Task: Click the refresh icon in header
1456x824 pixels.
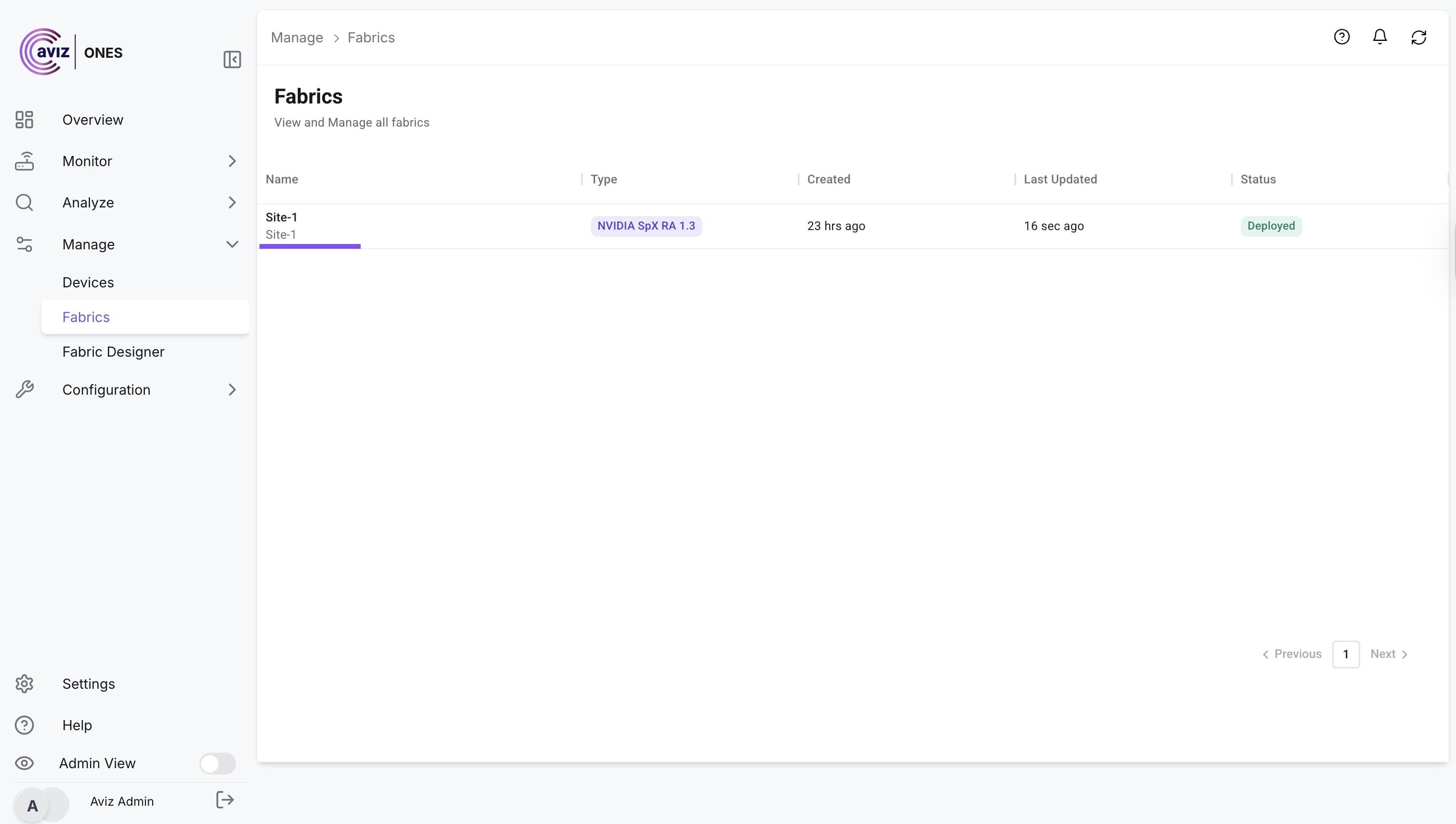Action: [x=1418, y=38]
